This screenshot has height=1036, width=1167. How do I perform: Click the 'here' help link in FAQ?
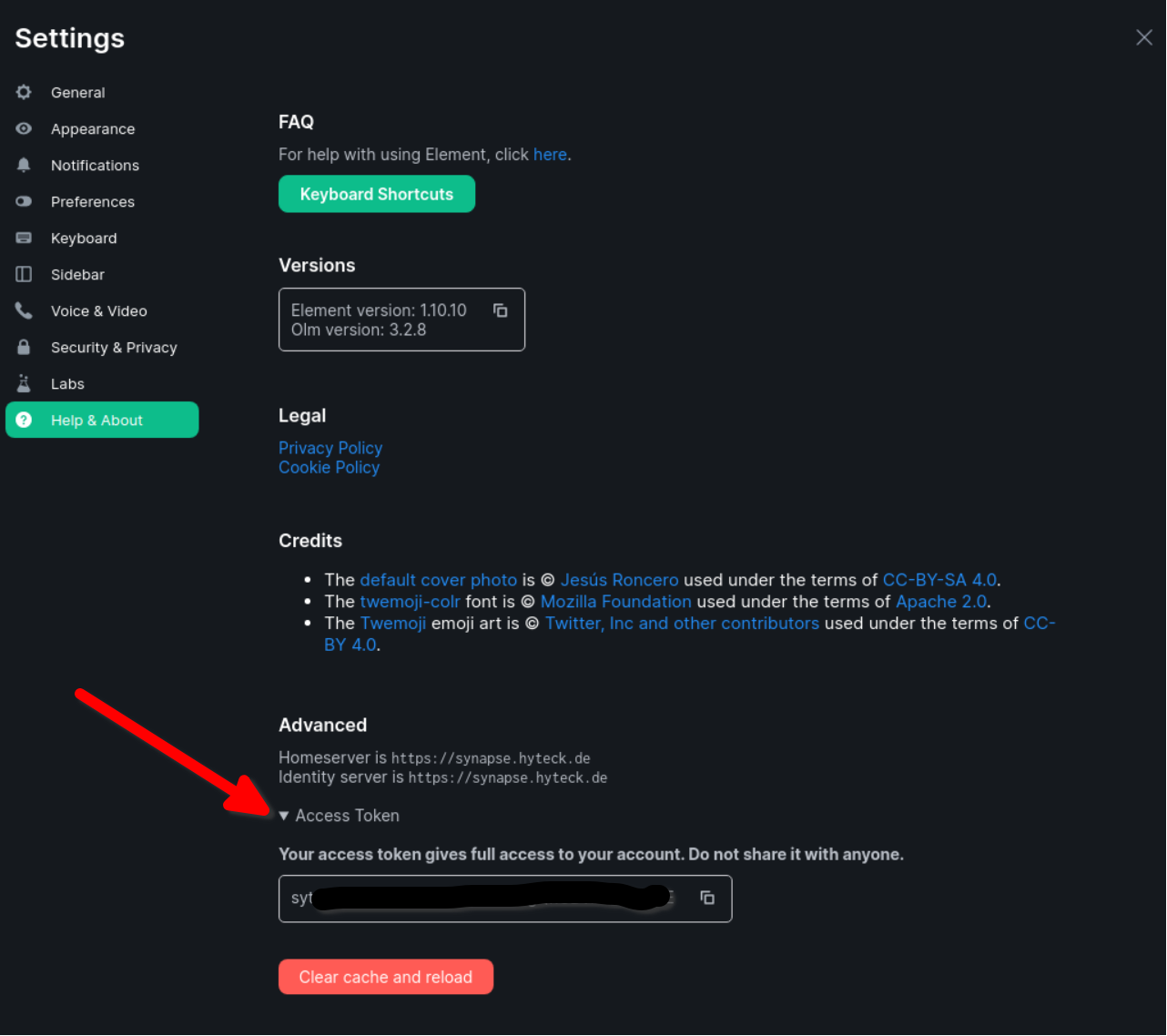(550, 154)
